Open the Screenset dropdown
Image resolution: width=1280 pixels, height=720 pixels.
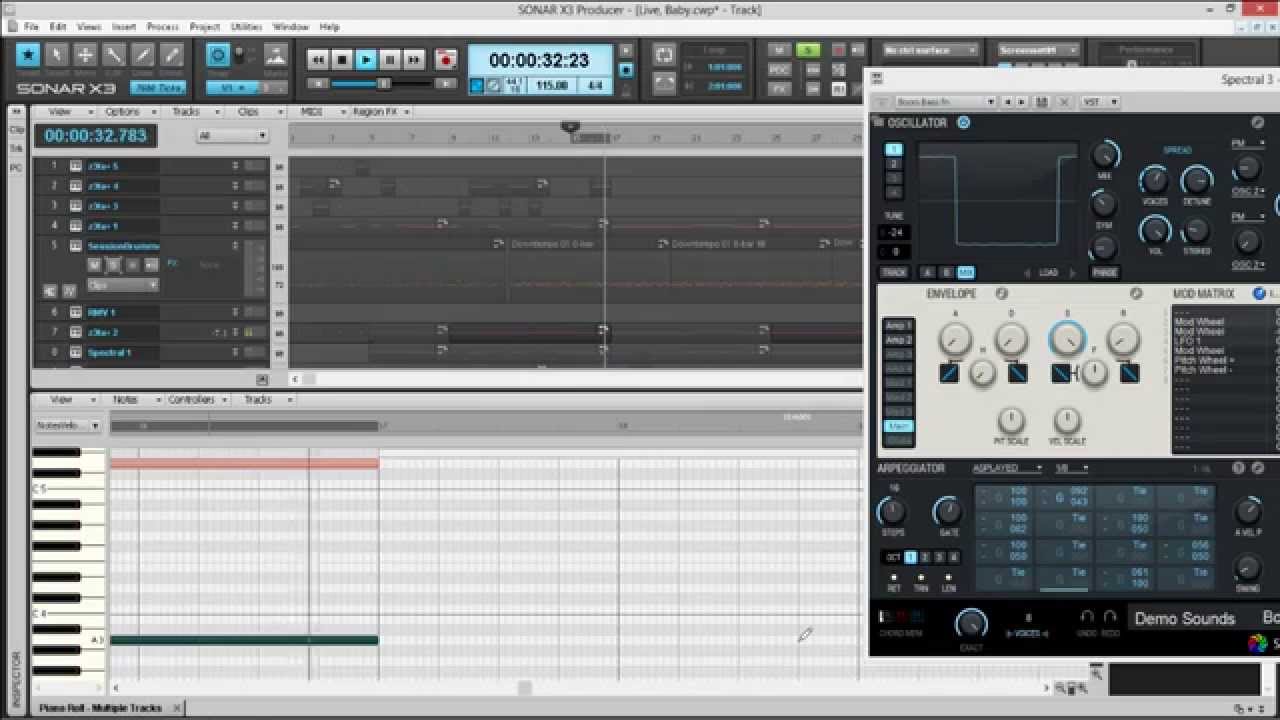1039,50
